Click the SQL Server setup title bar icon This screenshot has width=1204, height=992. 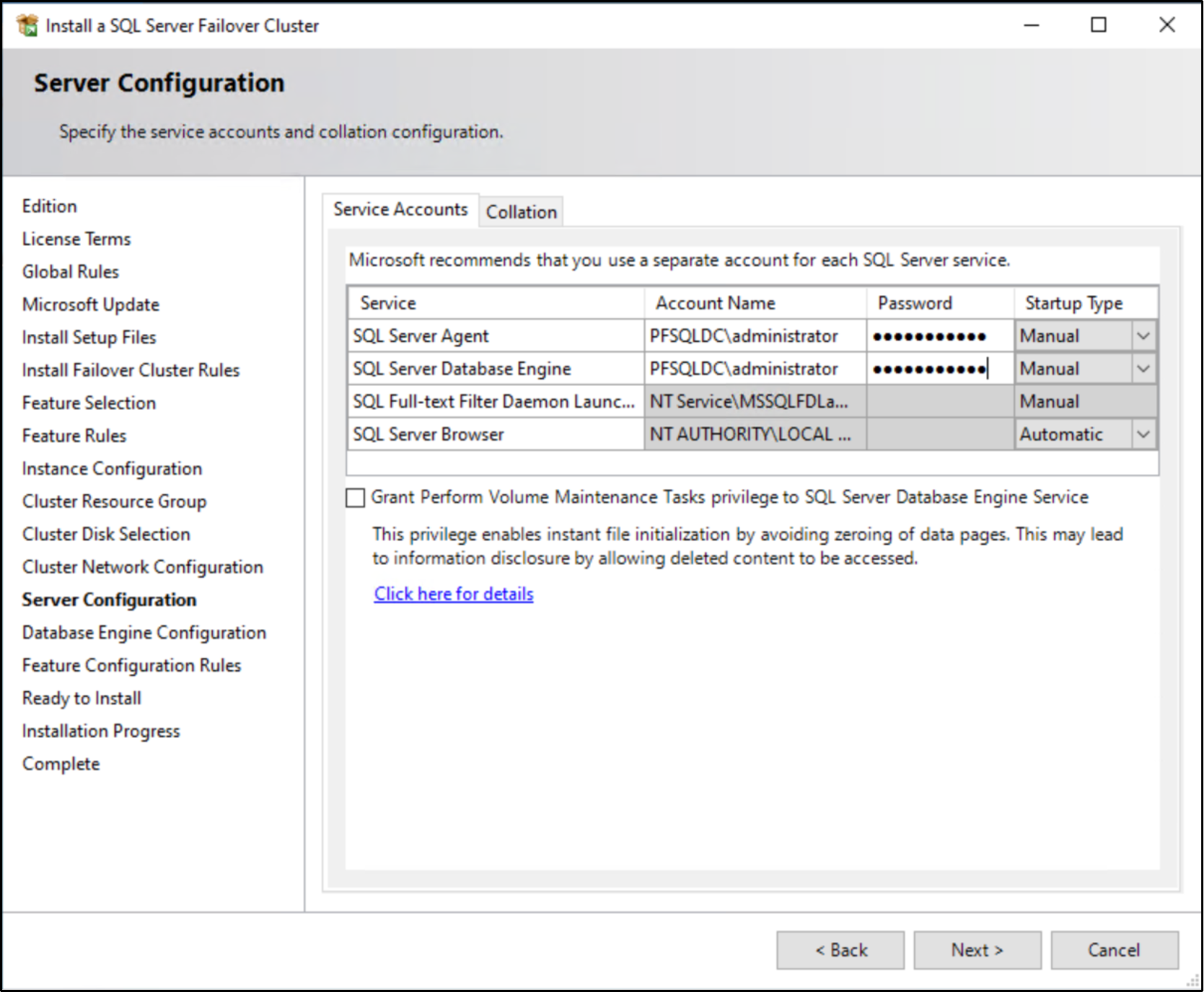(27, 25)
